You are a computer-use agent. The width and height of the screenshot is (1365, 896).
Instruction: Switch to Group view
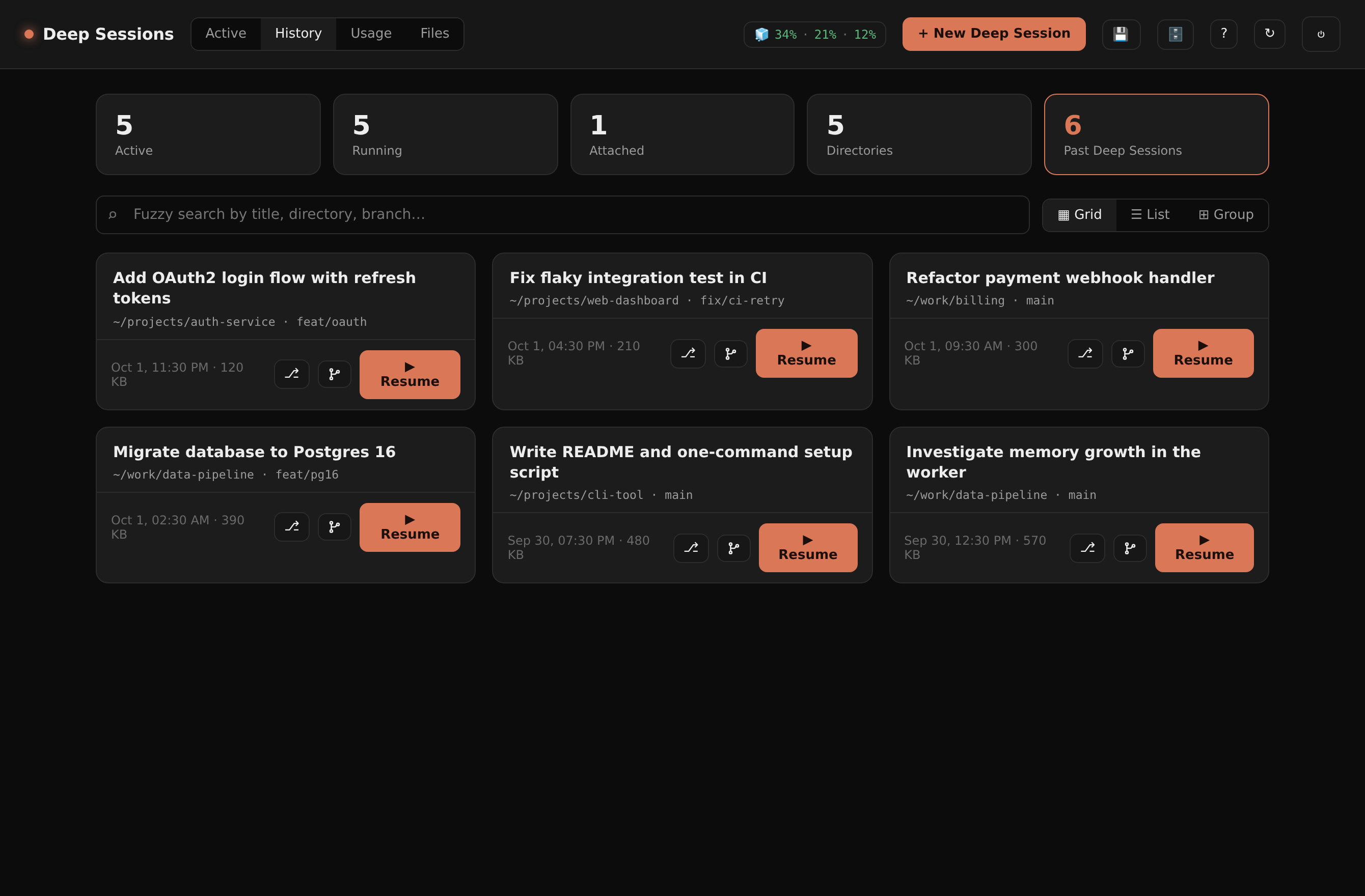click(1225, 215)
